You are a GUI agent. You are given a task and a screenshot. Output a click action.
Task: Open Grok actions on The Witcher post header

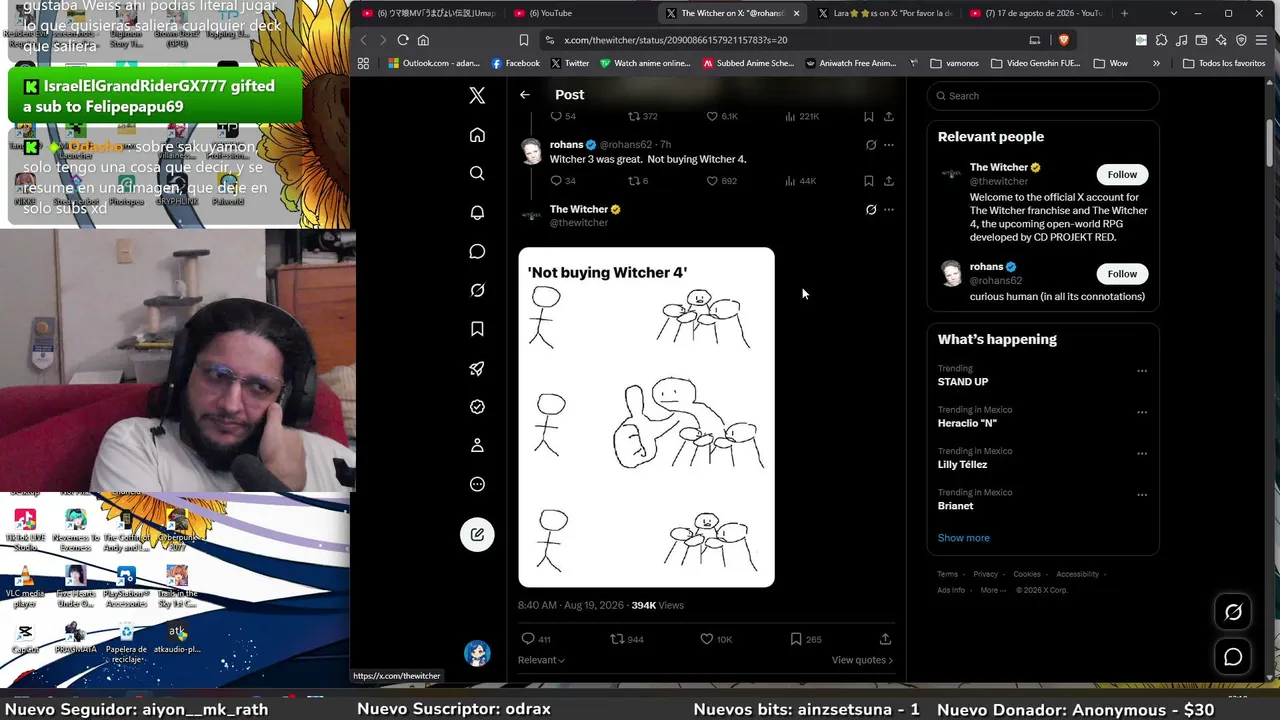(x=871, y=210)
